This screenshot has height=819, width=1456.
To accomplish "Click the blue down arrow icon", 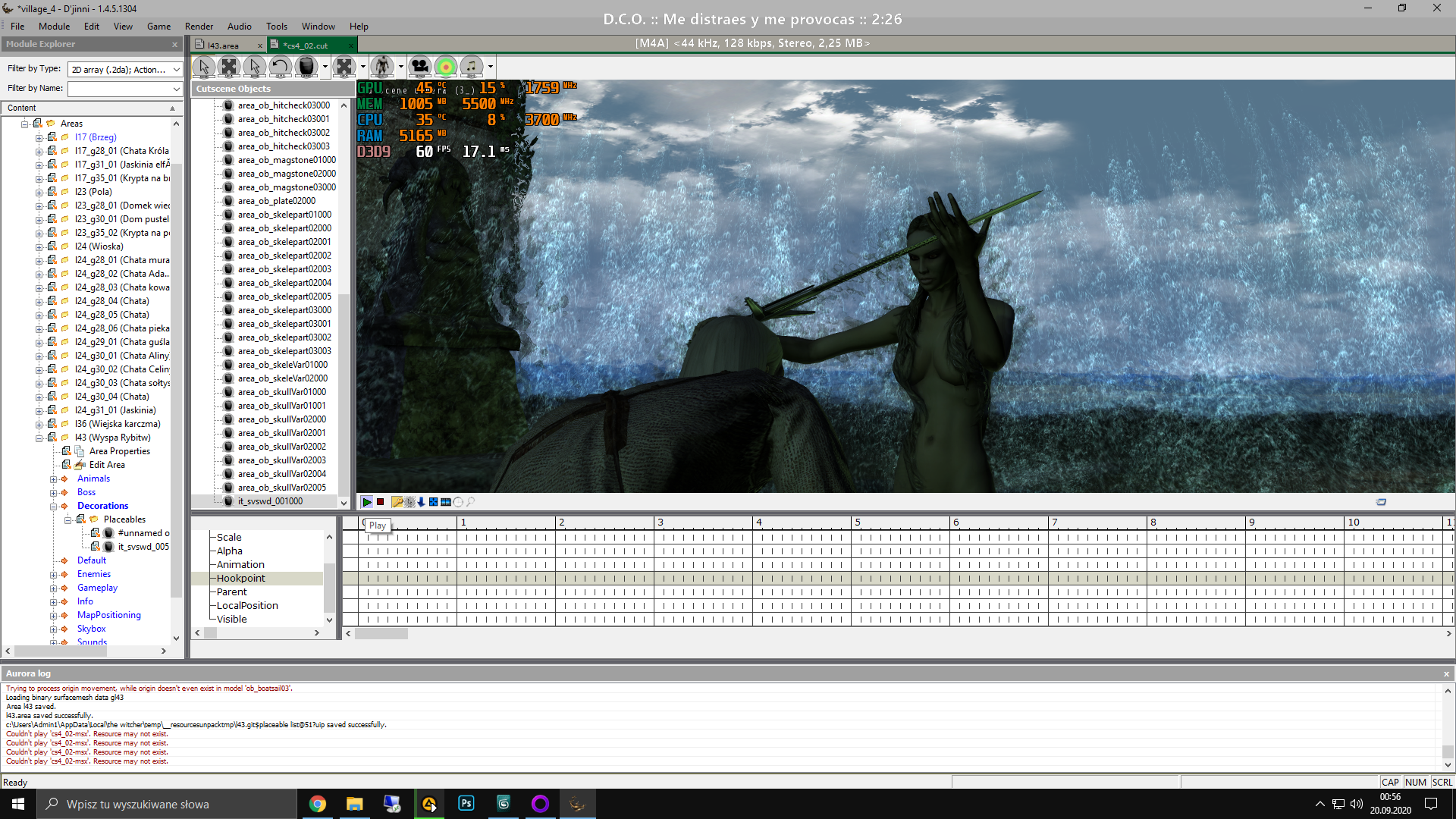I will pyautogui.click(x=422, y=502).
